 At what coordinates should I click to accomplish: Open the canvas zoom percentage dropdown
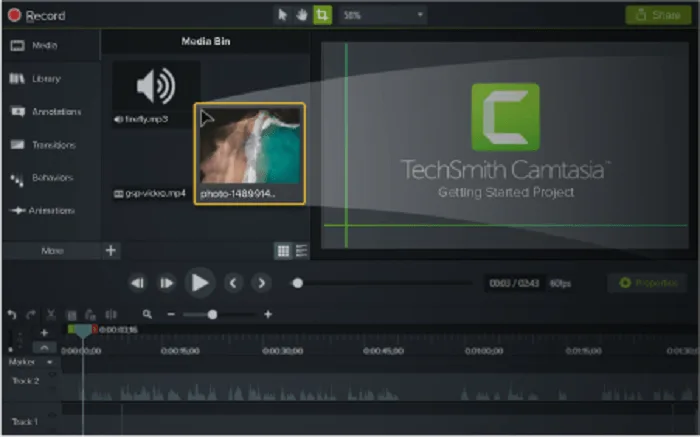[383, 15]
